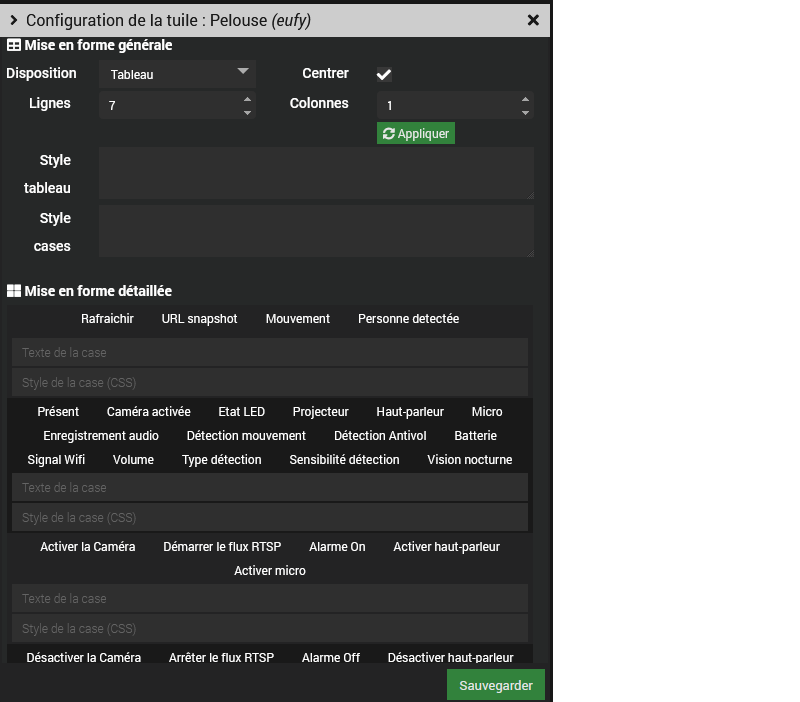Select the Désactiver la Caméra command
Screen dimensions: 800x702
pos(84,657)
